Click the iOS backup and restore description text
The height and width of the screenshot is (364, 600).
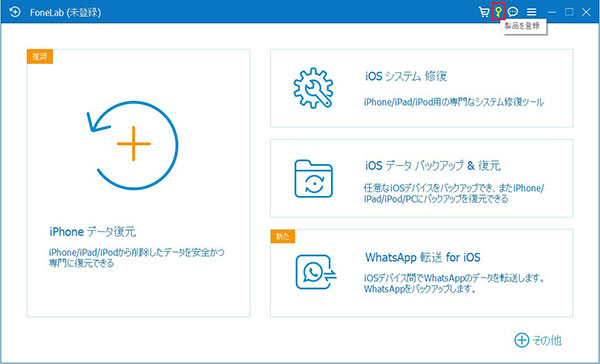(454, 193)
